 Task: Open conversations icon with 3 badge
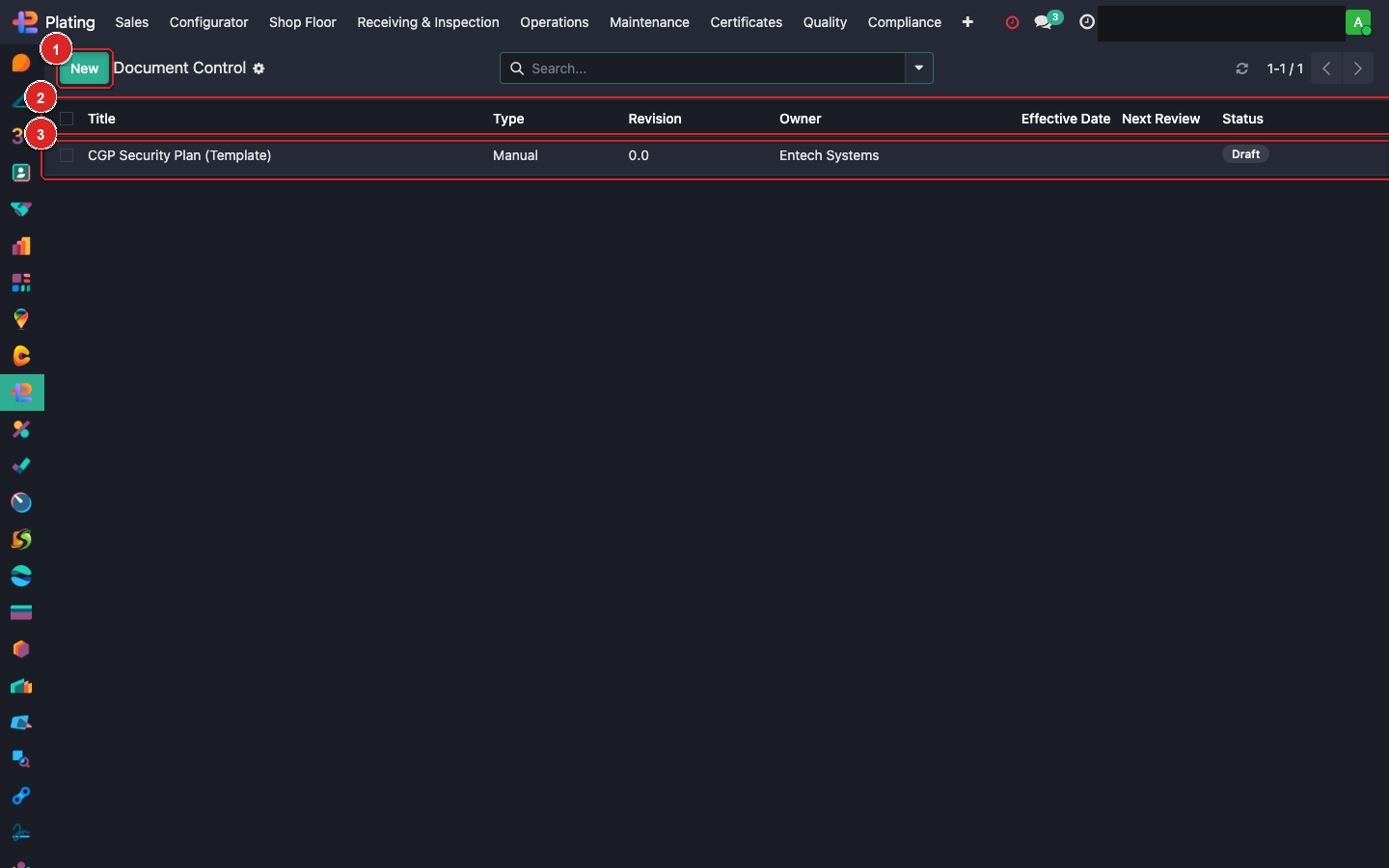(1045, 22)
